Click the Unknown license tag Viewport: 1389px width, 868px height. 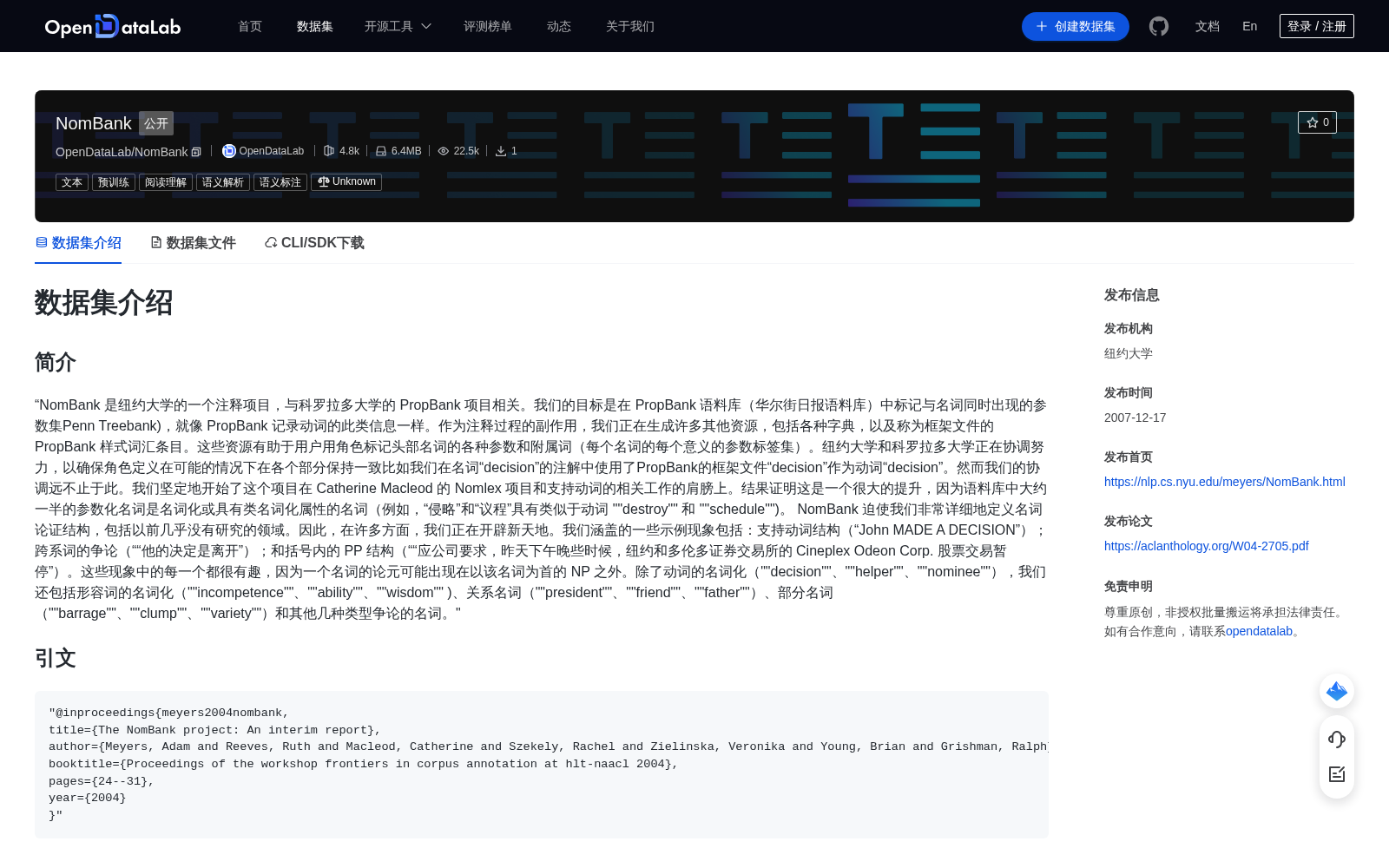click(x=346, y=182)
